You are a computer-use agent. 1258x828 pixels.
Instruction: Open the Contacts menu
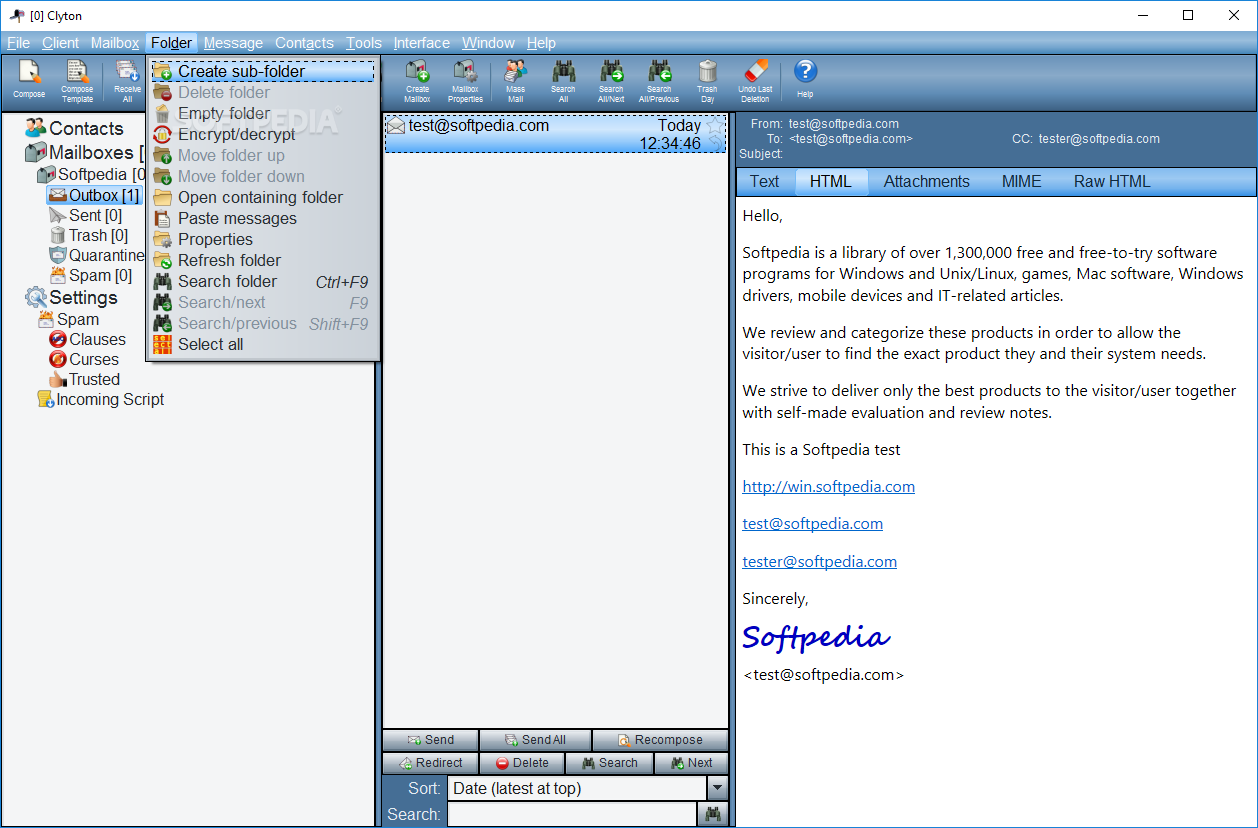(x=304, y=43)
